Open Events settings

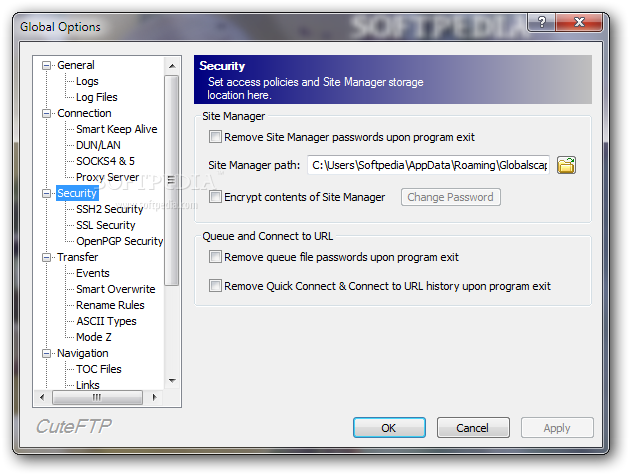[x=92, y=273]
